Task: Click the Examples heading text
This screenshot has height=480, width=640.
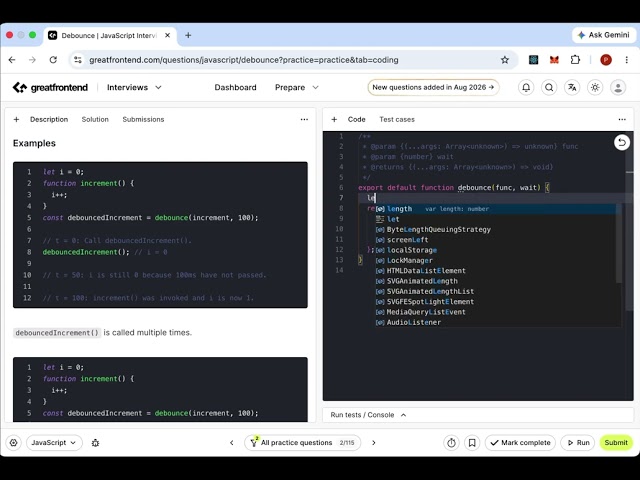Action: pyautogui.click(x=34, y=143)
